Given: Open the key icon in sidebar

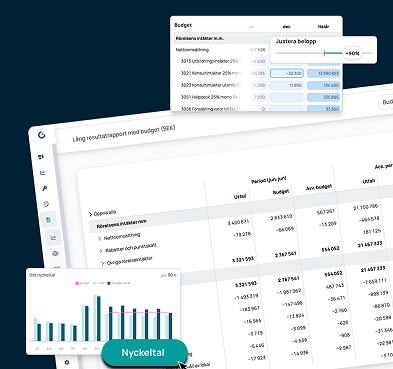Looking at the screenshot, I should [x=45, y=188].
